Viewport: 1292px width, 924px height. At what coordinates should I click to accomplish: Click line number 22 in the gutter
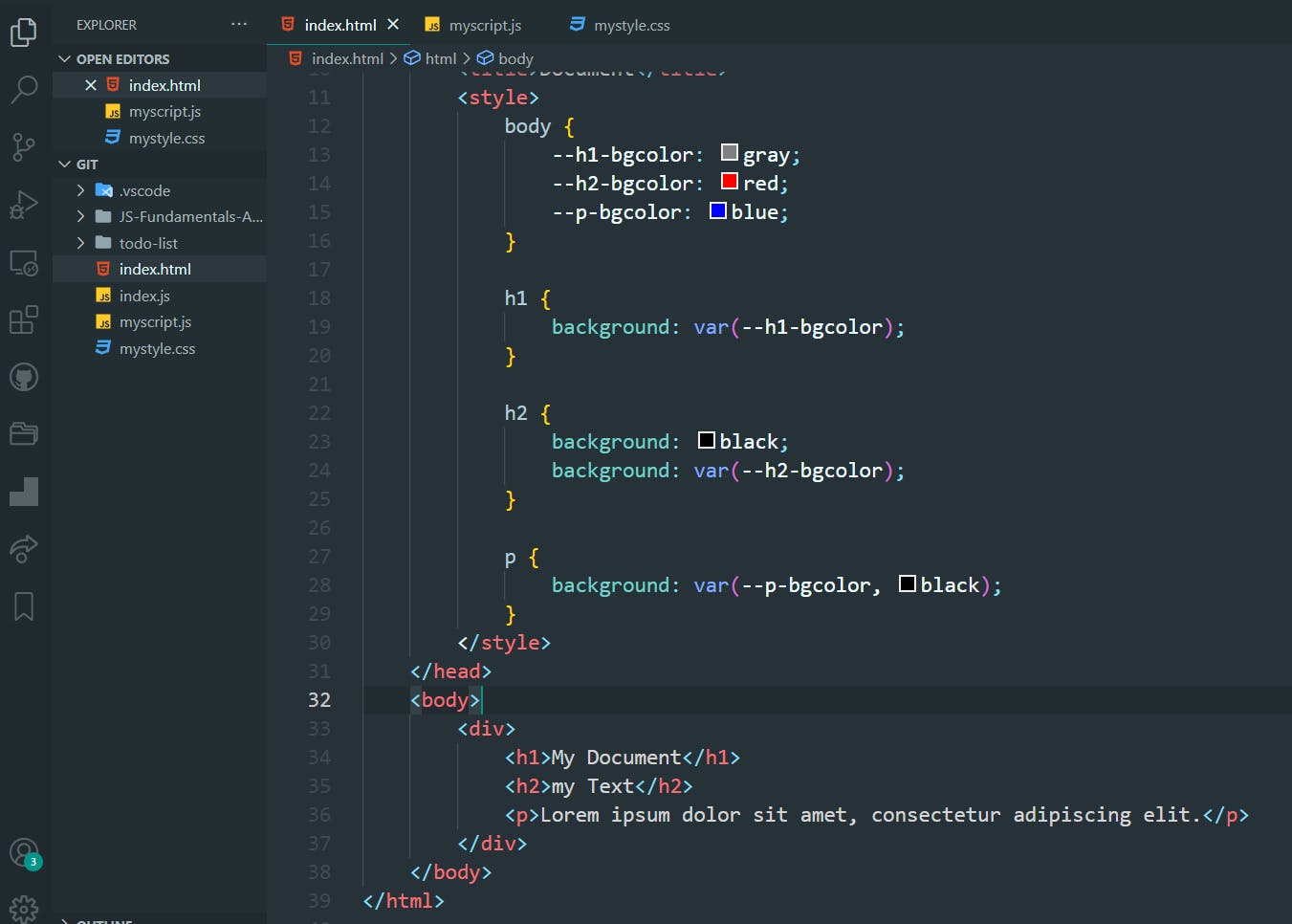pos(319,413)
